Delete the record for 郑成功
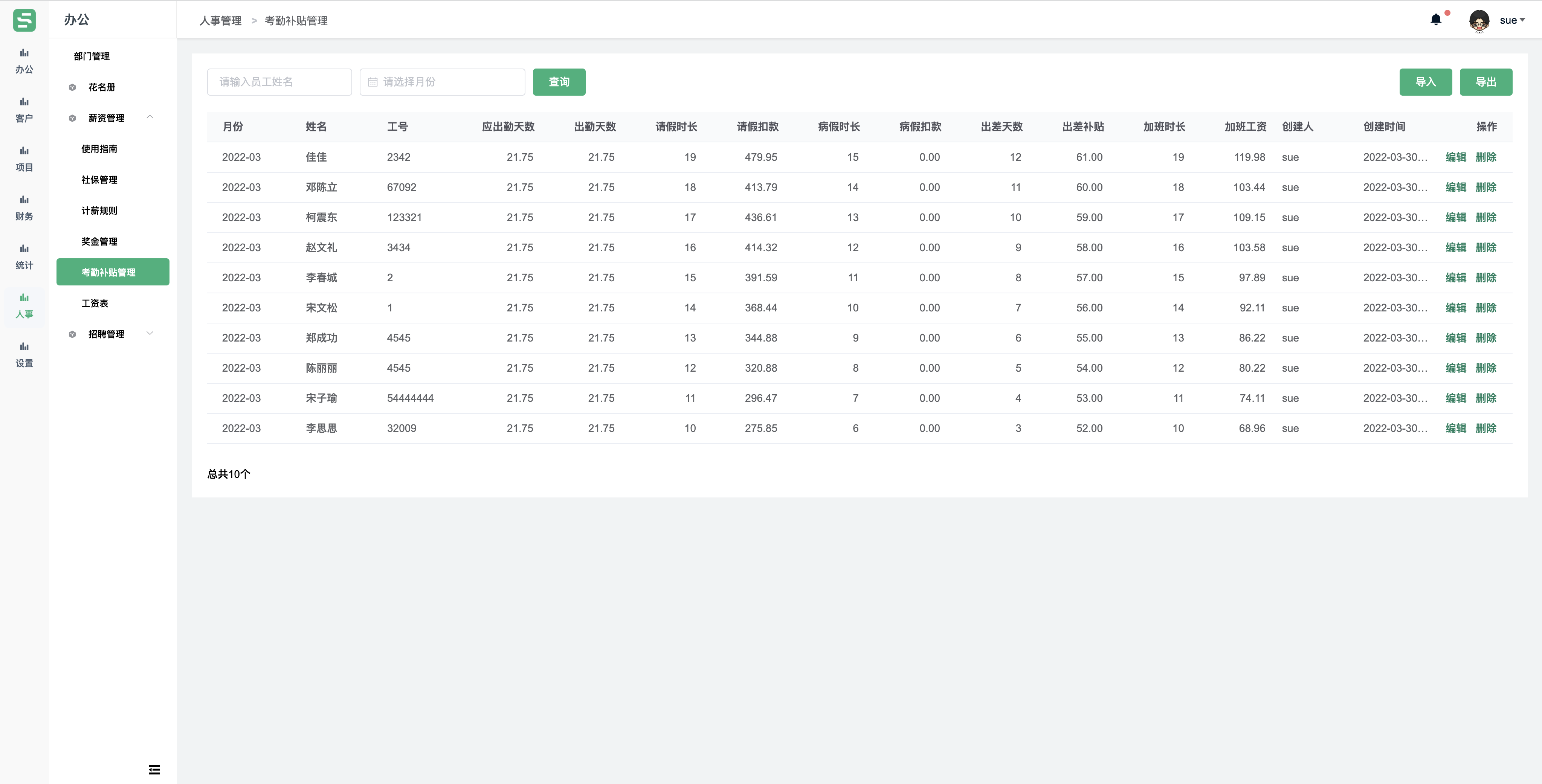Screen dimensions: 1542x784 coord(1486,338)
